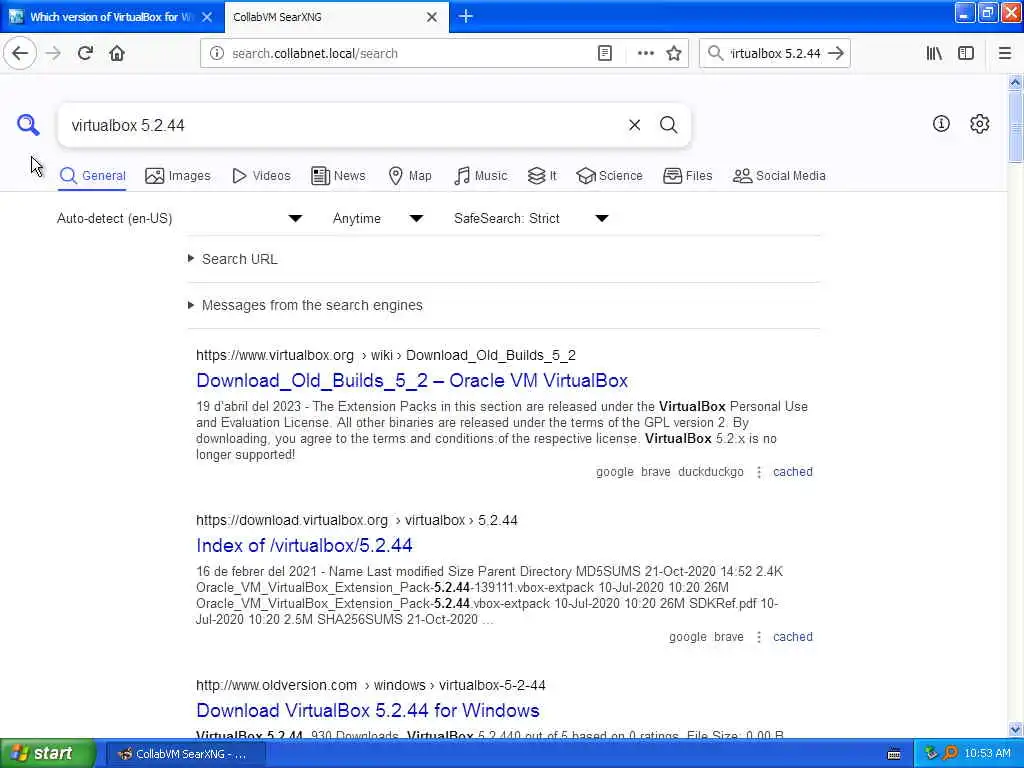Screen dimensions: 1024x768
Task: Switch to the 'Which version of VirtualBox' tab
Action: [x=111, y=17]
